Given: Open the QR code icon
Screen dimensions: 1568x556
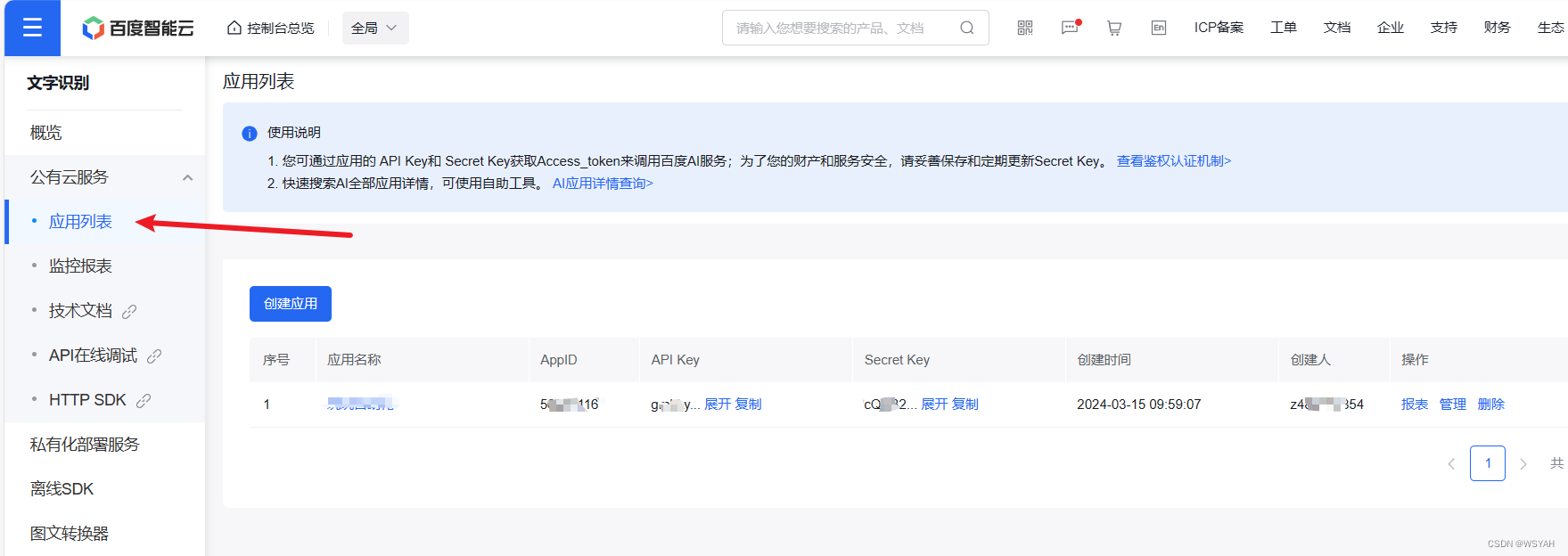Looking at the screenshot, I should pyautogui.click(x=1025, y=28).
